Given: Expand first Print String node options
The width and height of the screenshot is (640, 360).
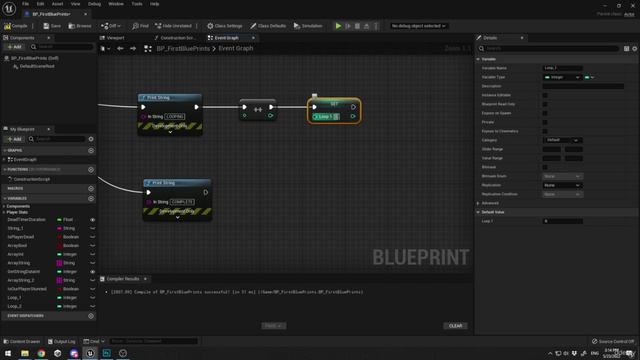Looking at the screenshot, I should (x=170, y=132).
